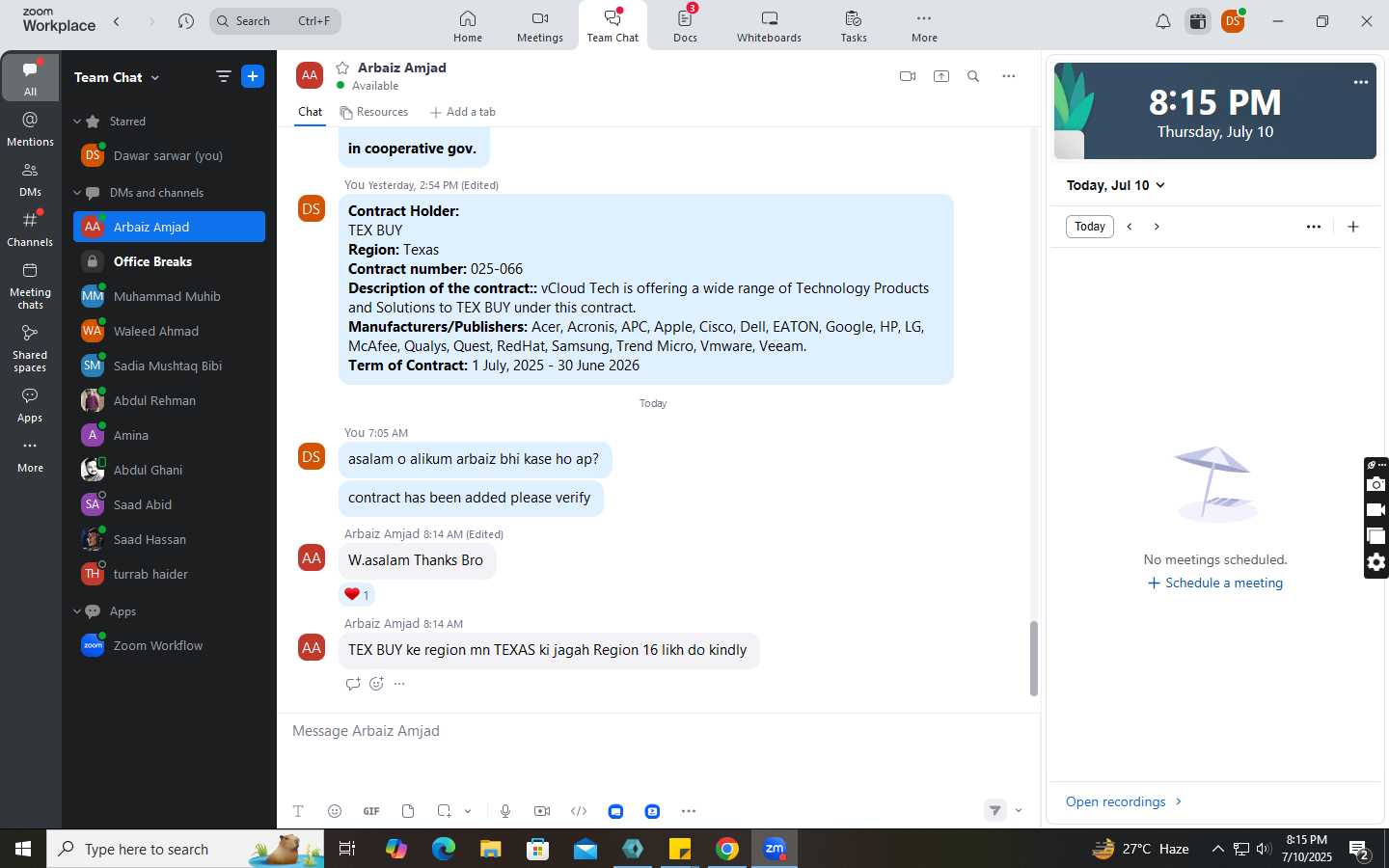Insert a GIF into the message

tap(371, 811)
